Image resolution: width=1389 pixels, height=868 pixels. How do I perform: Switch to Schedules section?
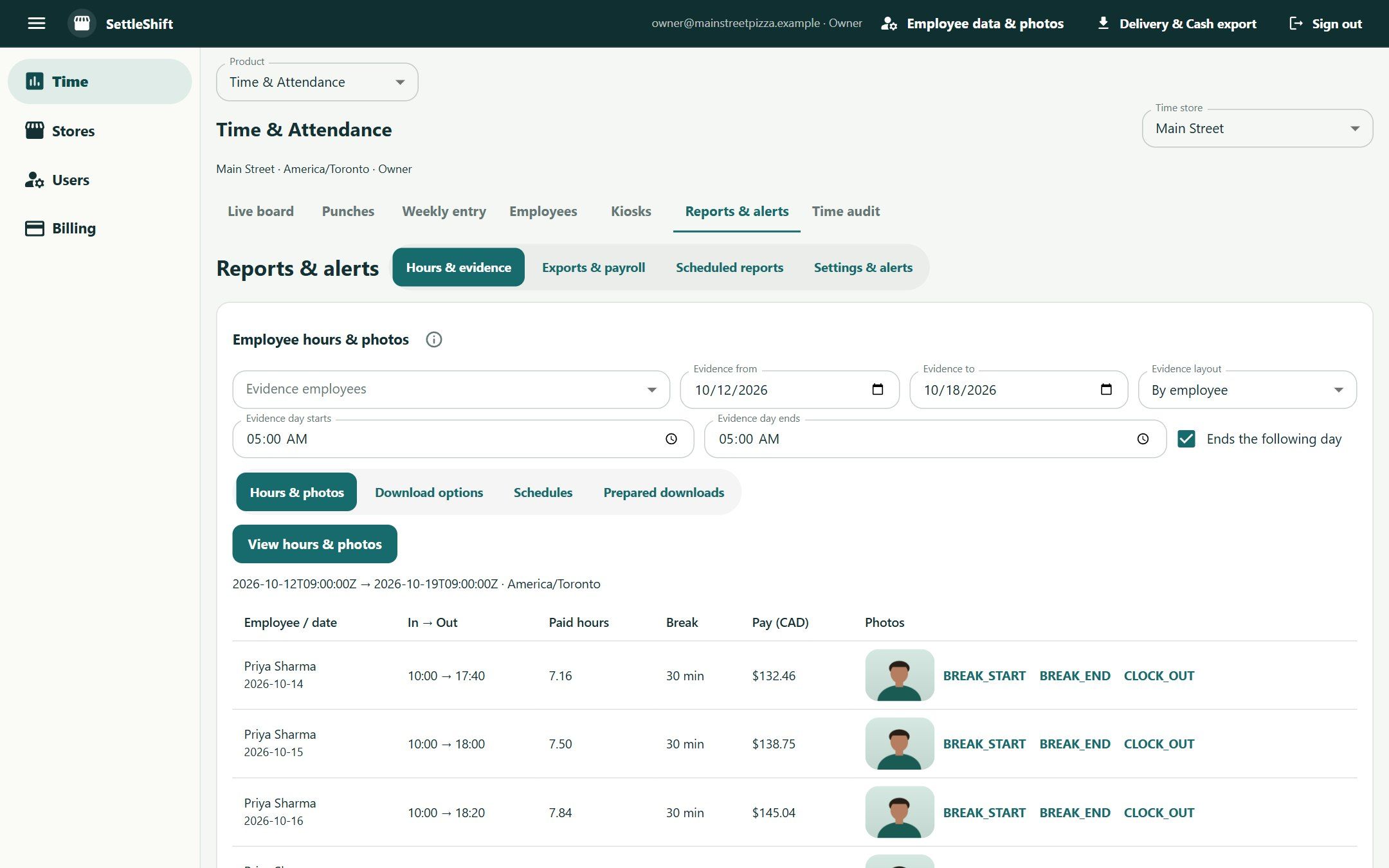(543, 493)
